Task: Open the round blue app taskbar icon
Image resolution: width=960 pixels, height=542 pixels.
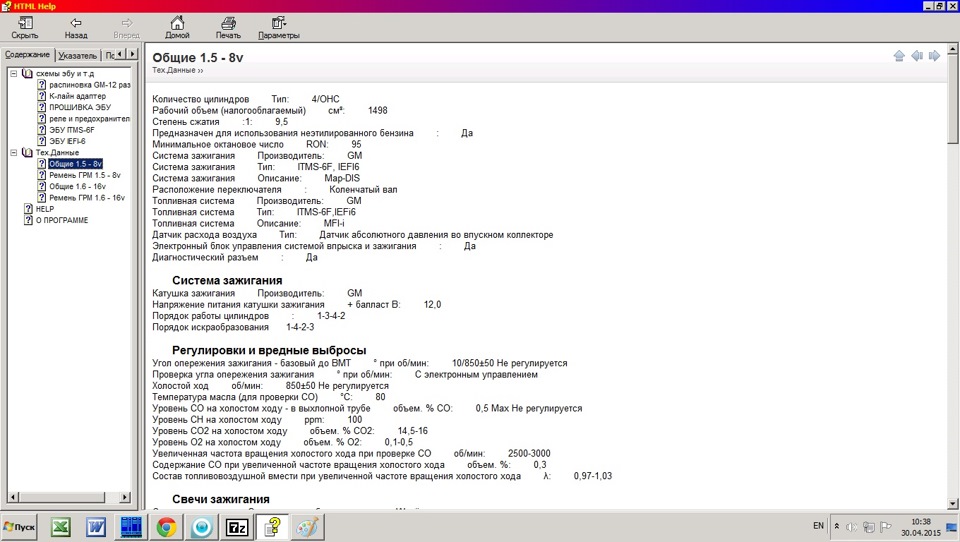Action: tap(201, 527)
